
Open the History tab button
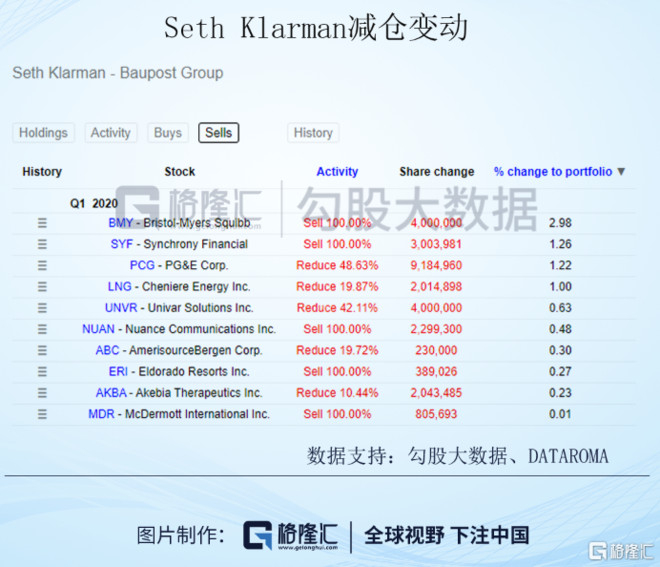click(x=313, y=133)
